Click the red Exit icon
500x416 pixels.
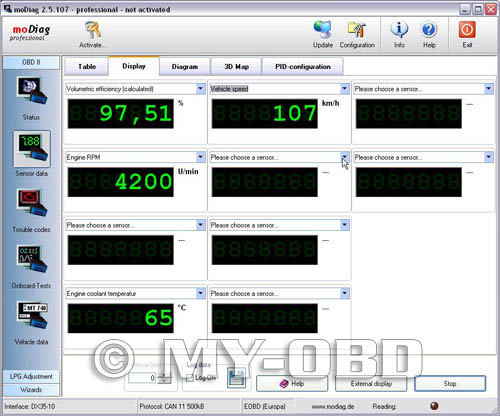coord(467,30)
